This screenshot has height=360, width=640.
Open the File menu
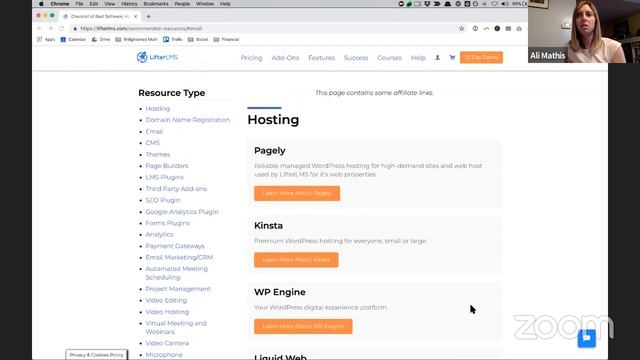click(79, 4)
